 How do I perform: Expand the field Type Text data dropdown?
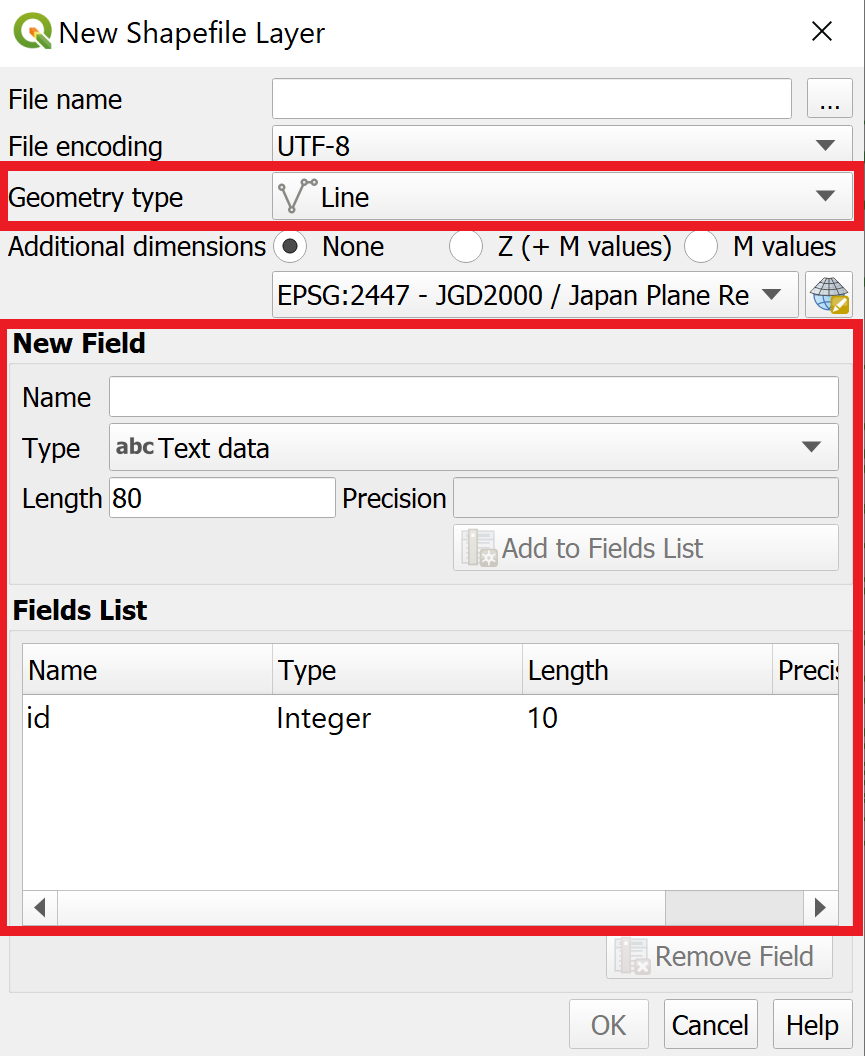point(474,447)
